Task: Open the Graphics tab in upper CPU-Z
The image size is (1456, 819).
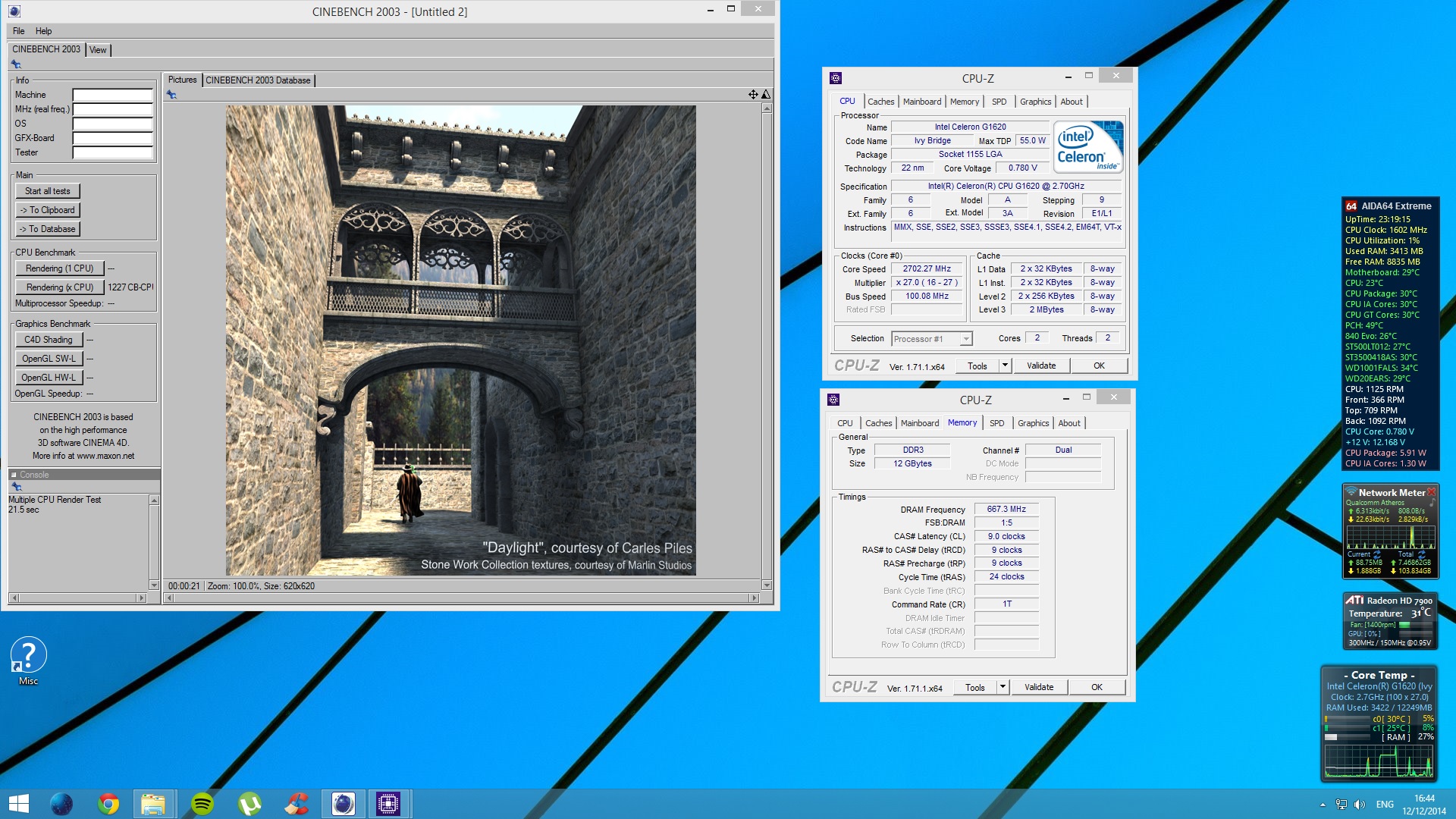Action: point(1035,102)
